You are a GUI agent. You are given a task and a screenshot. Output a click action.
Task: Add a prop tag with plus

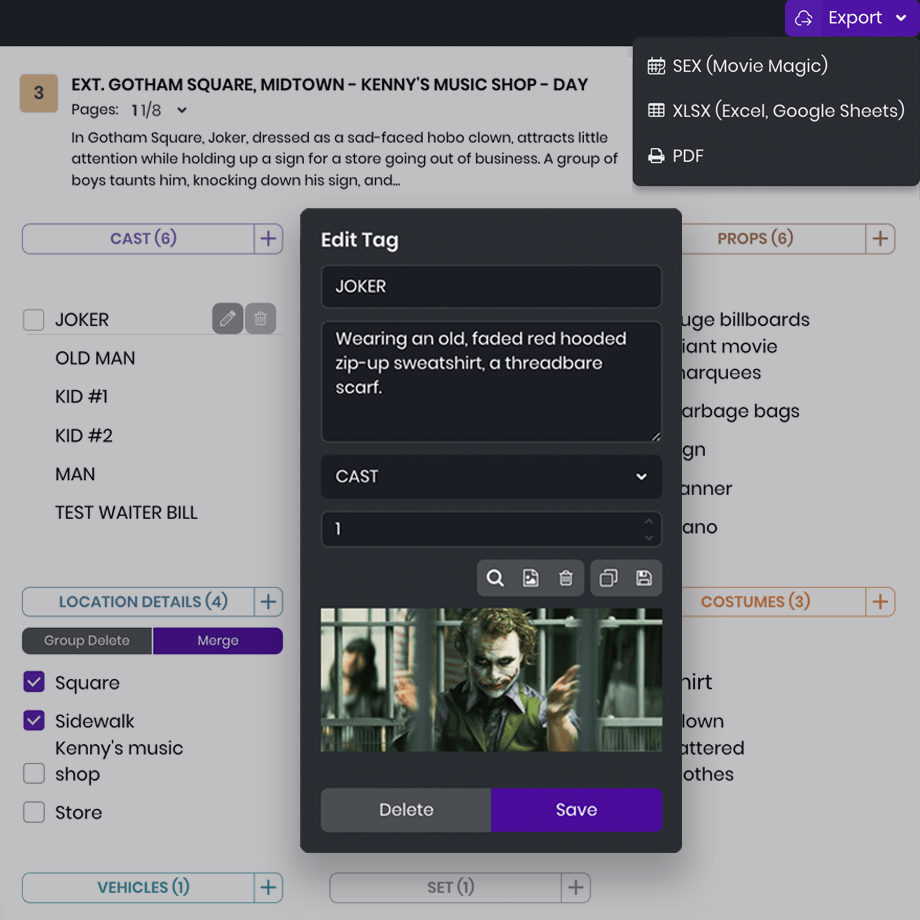click(880, 239)
